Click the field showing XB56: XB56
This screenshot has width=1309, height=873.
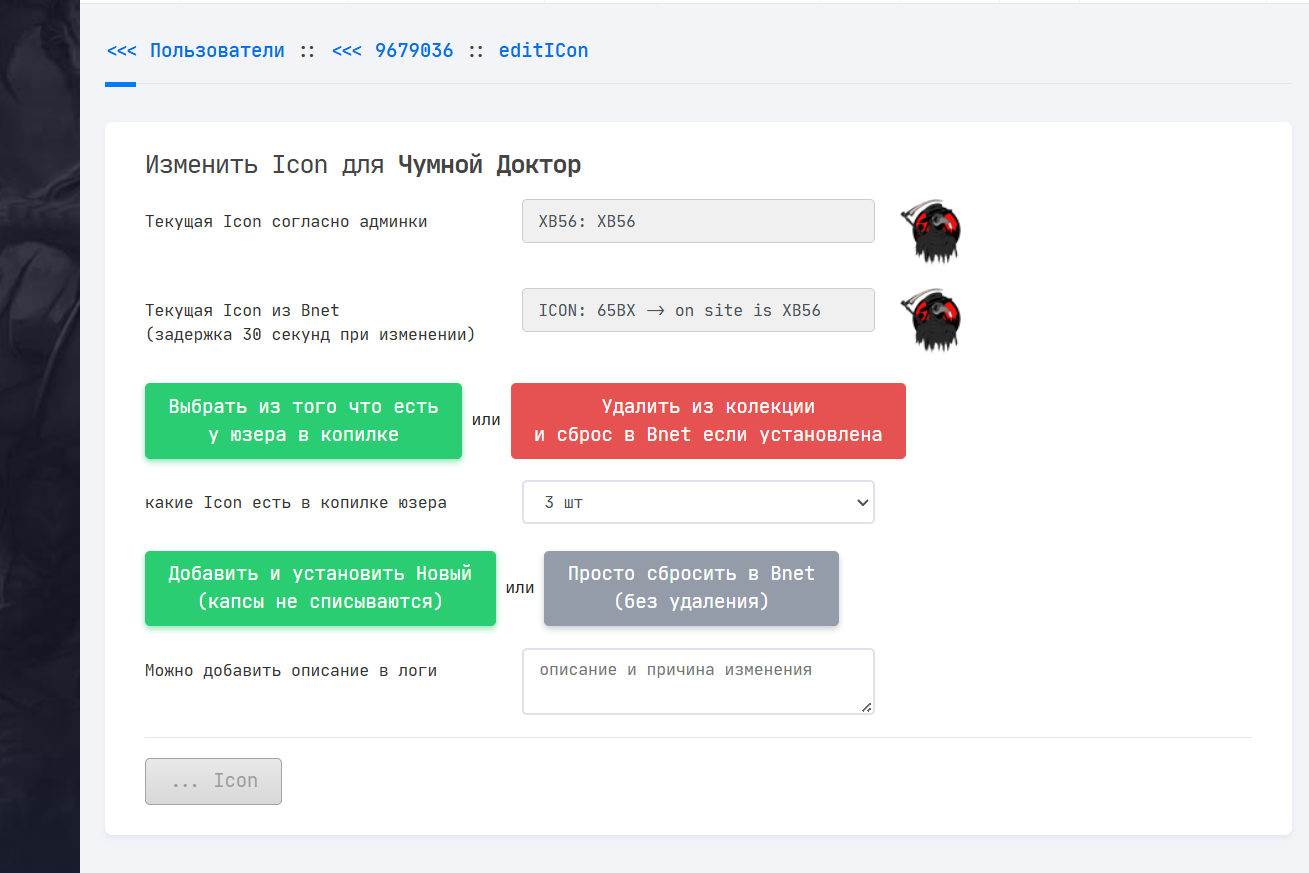(x=698, y=221)
